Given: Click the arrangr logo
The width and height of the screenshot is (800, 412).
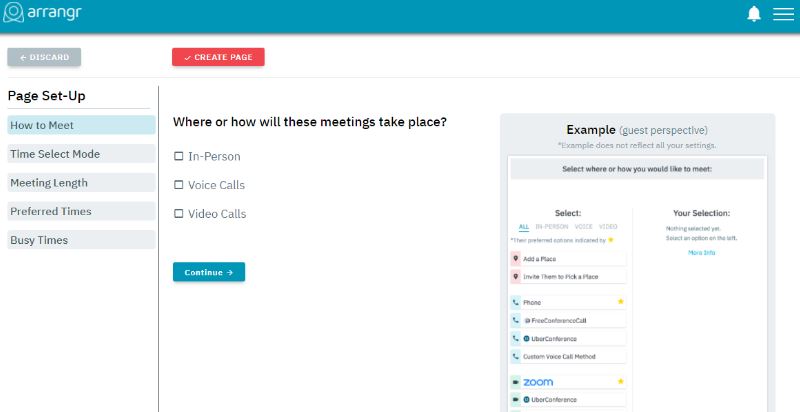Looking at the screenshot, I should (43, 14).
